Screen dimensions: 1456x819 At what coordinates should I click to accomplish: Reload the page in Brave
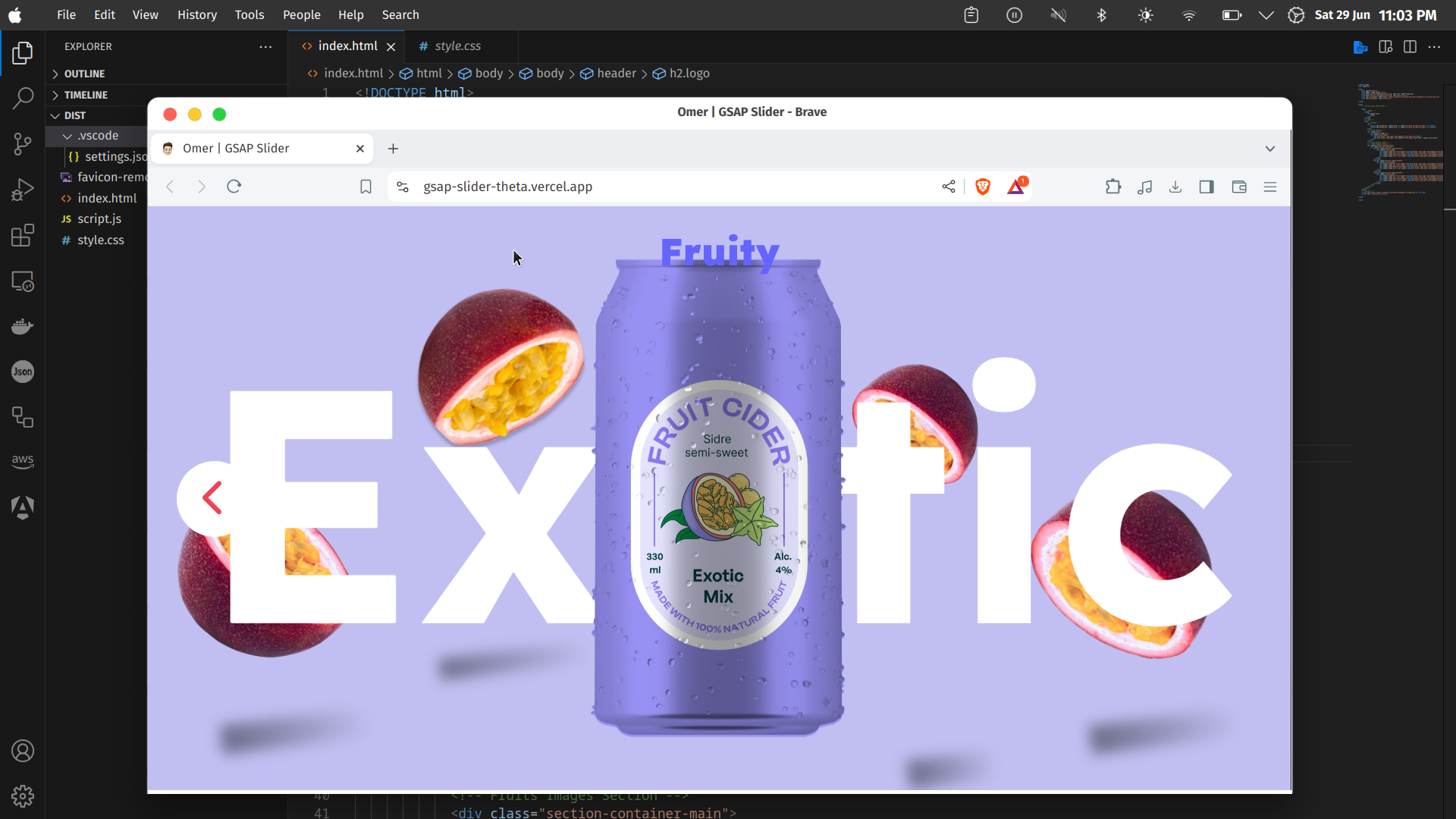tap(234, 187)
